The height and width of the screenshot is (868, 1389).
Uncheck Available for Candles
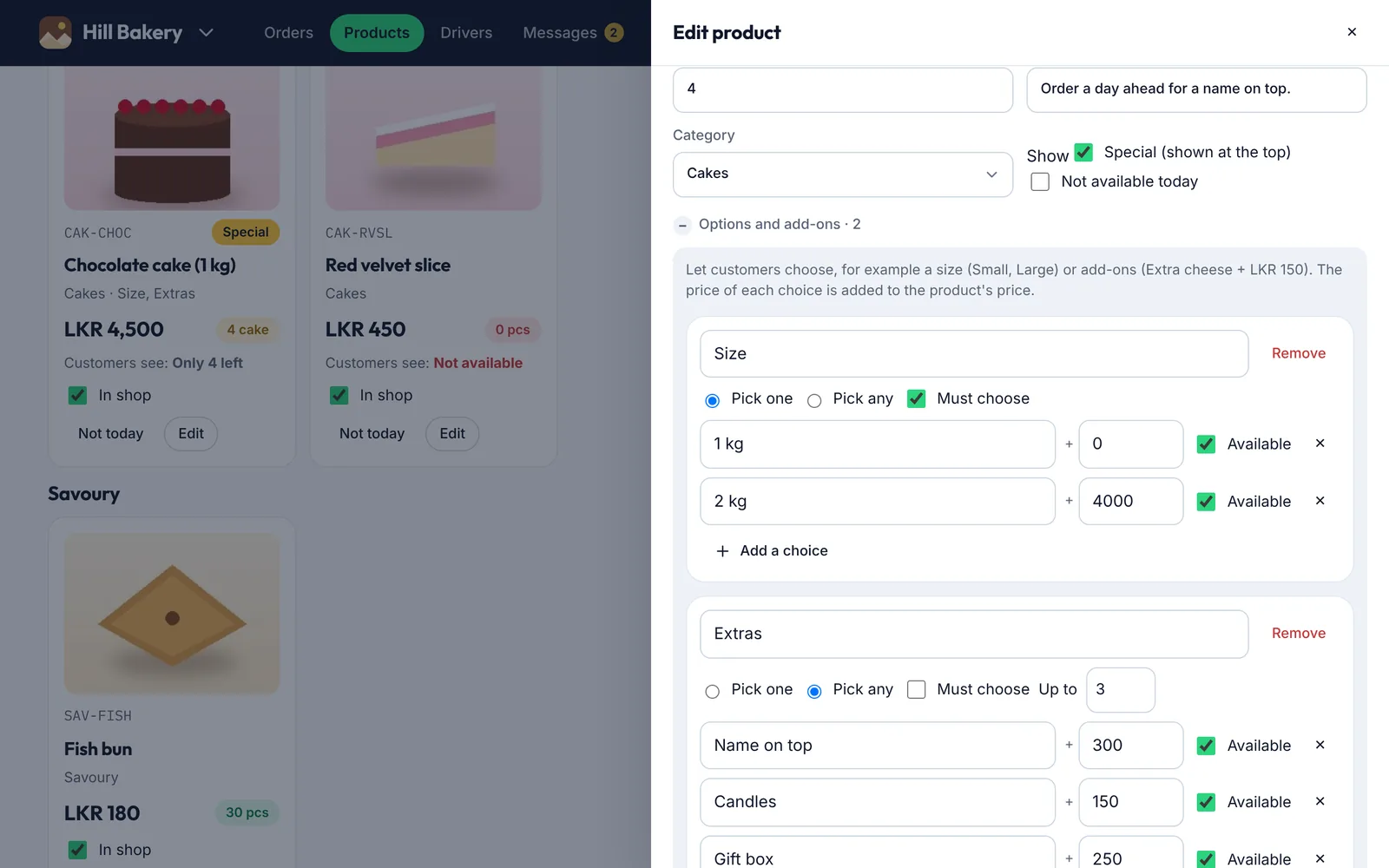[1206, 802]
